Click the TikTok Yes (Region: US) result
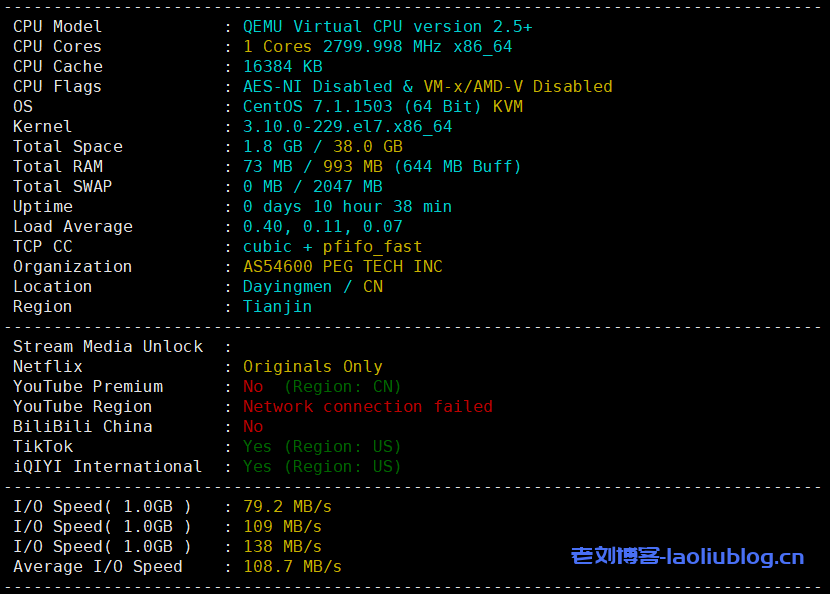The width and height of the screenshot is (830, 594). pyautogui.click(x=321, y=447)
